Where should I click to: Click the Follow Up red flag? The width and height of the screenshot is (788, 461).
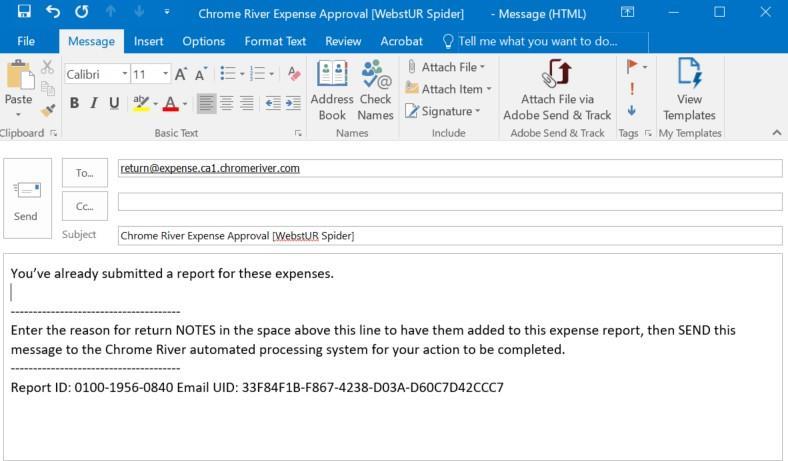click(x=632, y=66)
